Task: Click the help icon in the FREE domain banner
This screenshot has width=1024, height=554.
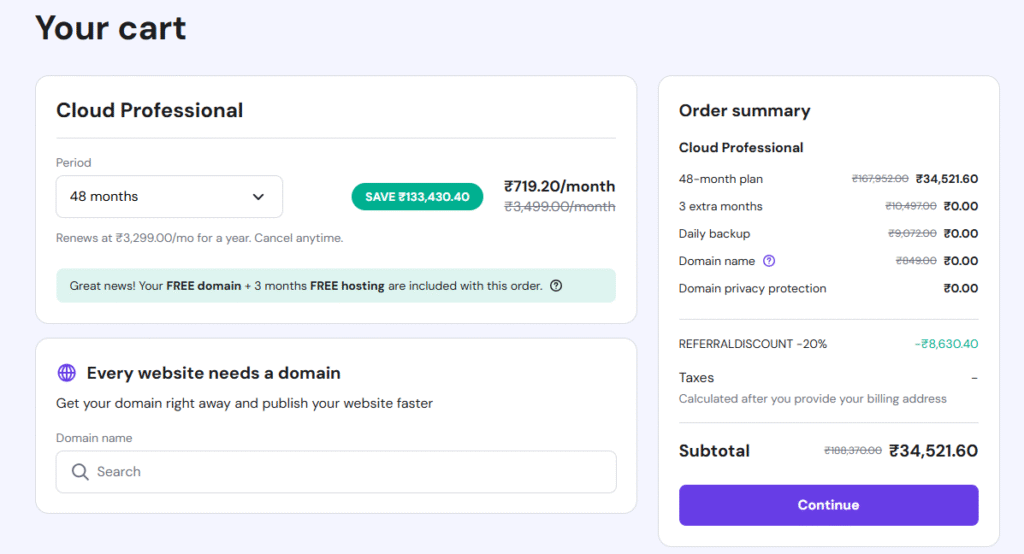Action: (556, 286)
